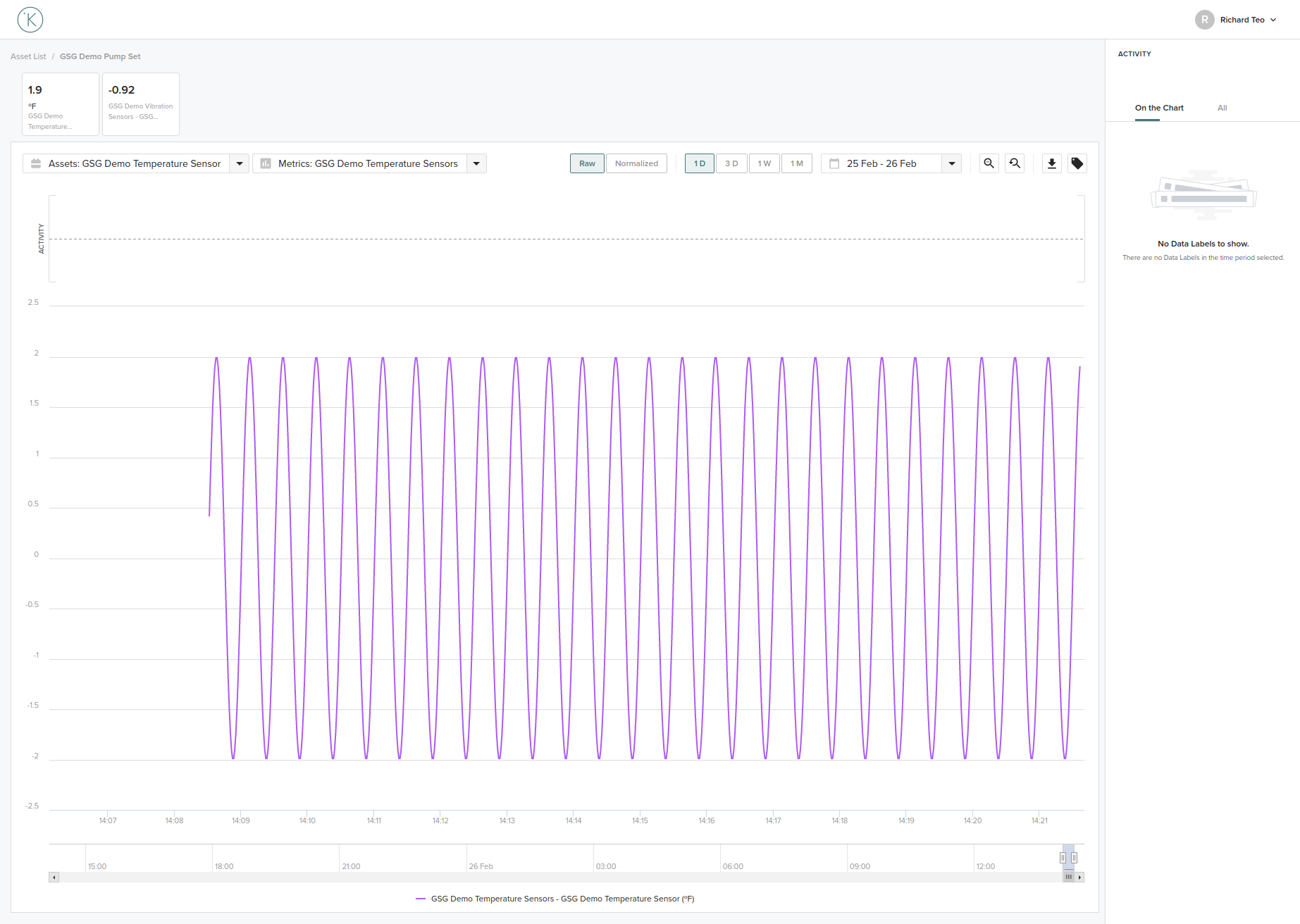
Task: Click the zoom out icon
Action: coord(989,163)
